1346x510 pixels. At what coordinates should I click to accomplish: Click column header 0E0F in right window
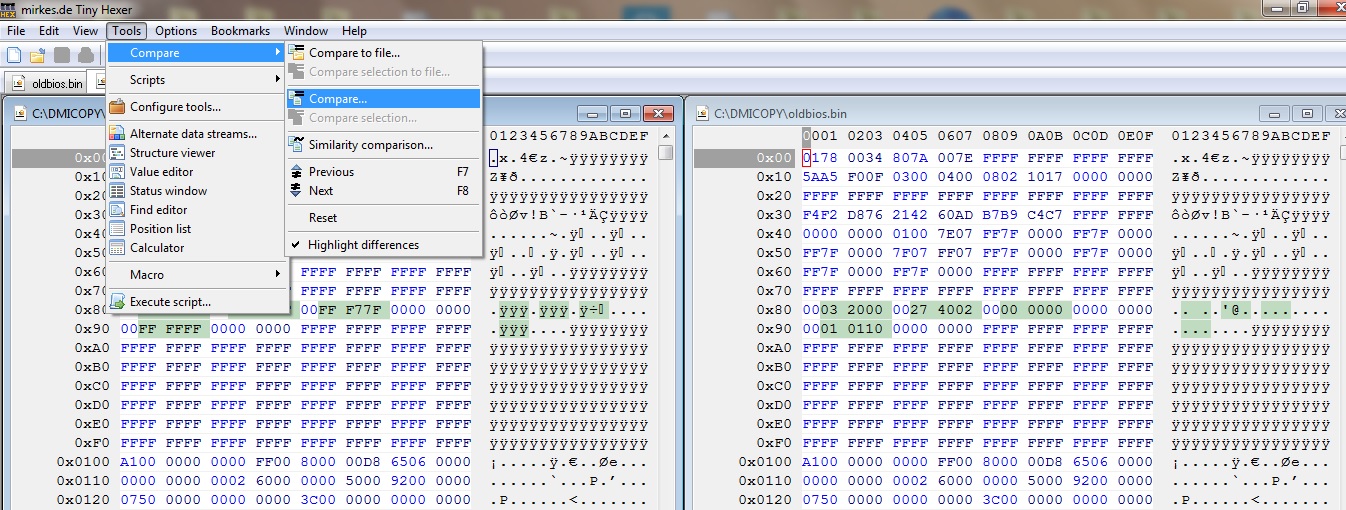click(1136, 136)
